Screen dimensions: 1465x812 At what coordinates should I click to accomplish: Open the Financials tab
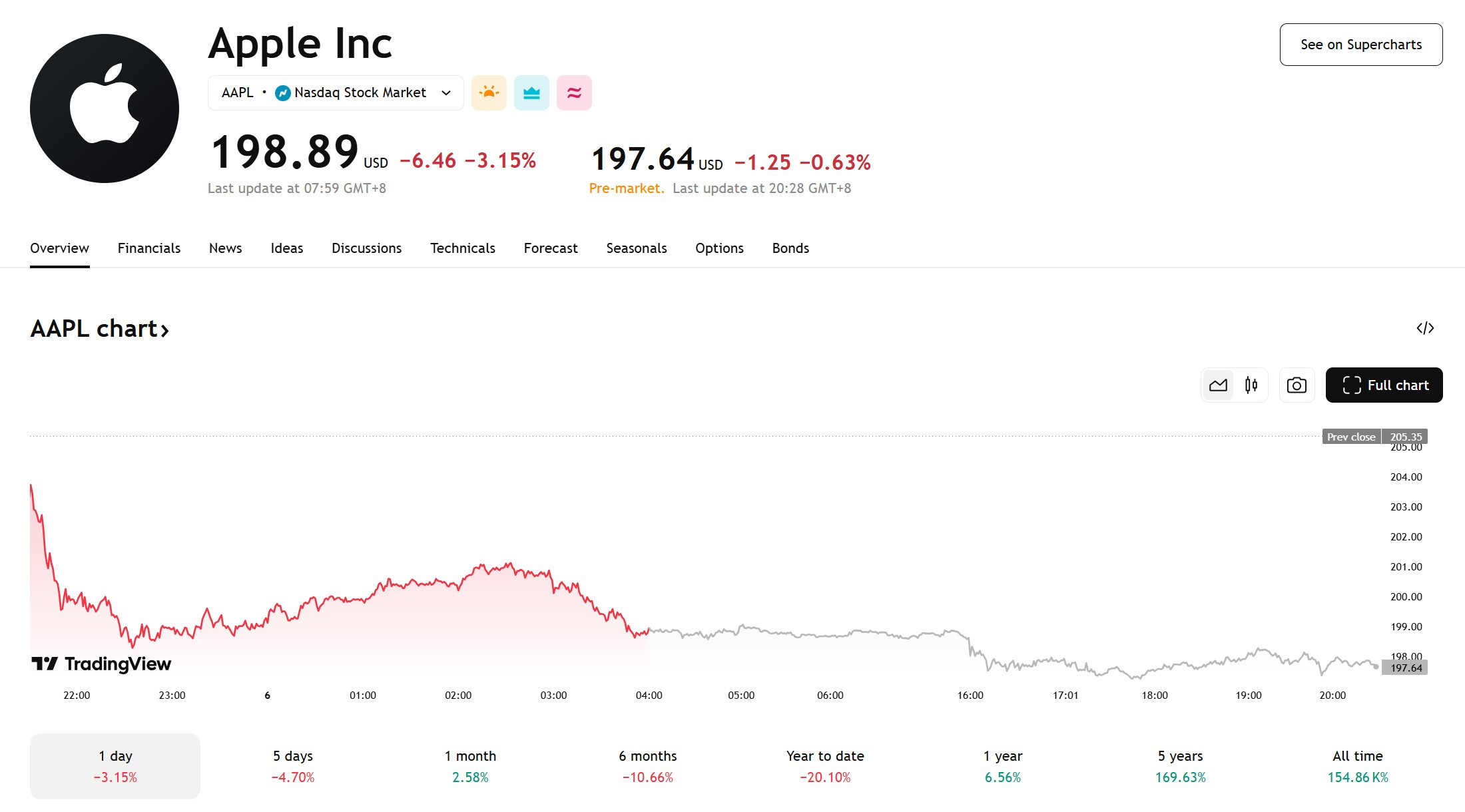click(x=149, y=248)
